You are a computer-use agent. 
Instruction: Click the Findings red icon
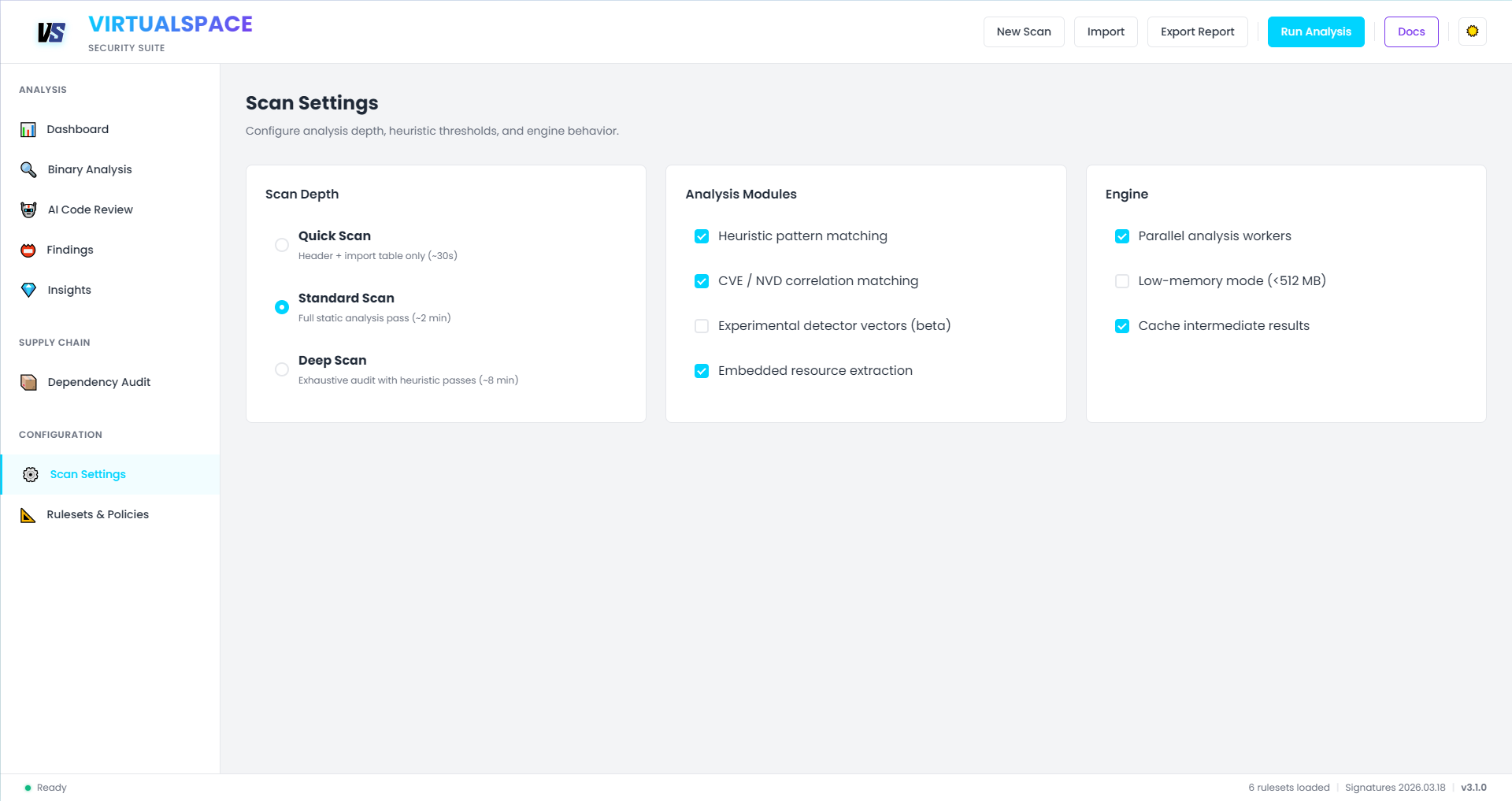[x=28, y=250]
